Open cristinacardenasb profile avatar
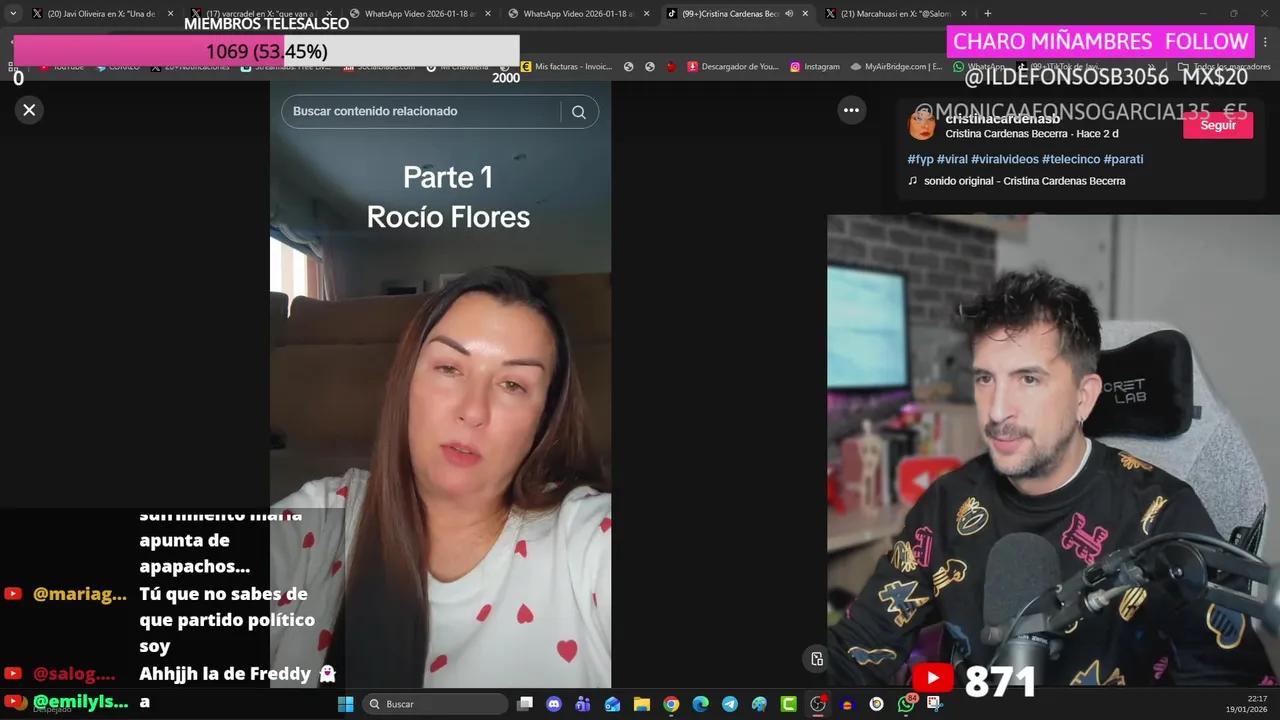Image resolution: width=1280 pixels, height=720 pixels. pos(922,126)
